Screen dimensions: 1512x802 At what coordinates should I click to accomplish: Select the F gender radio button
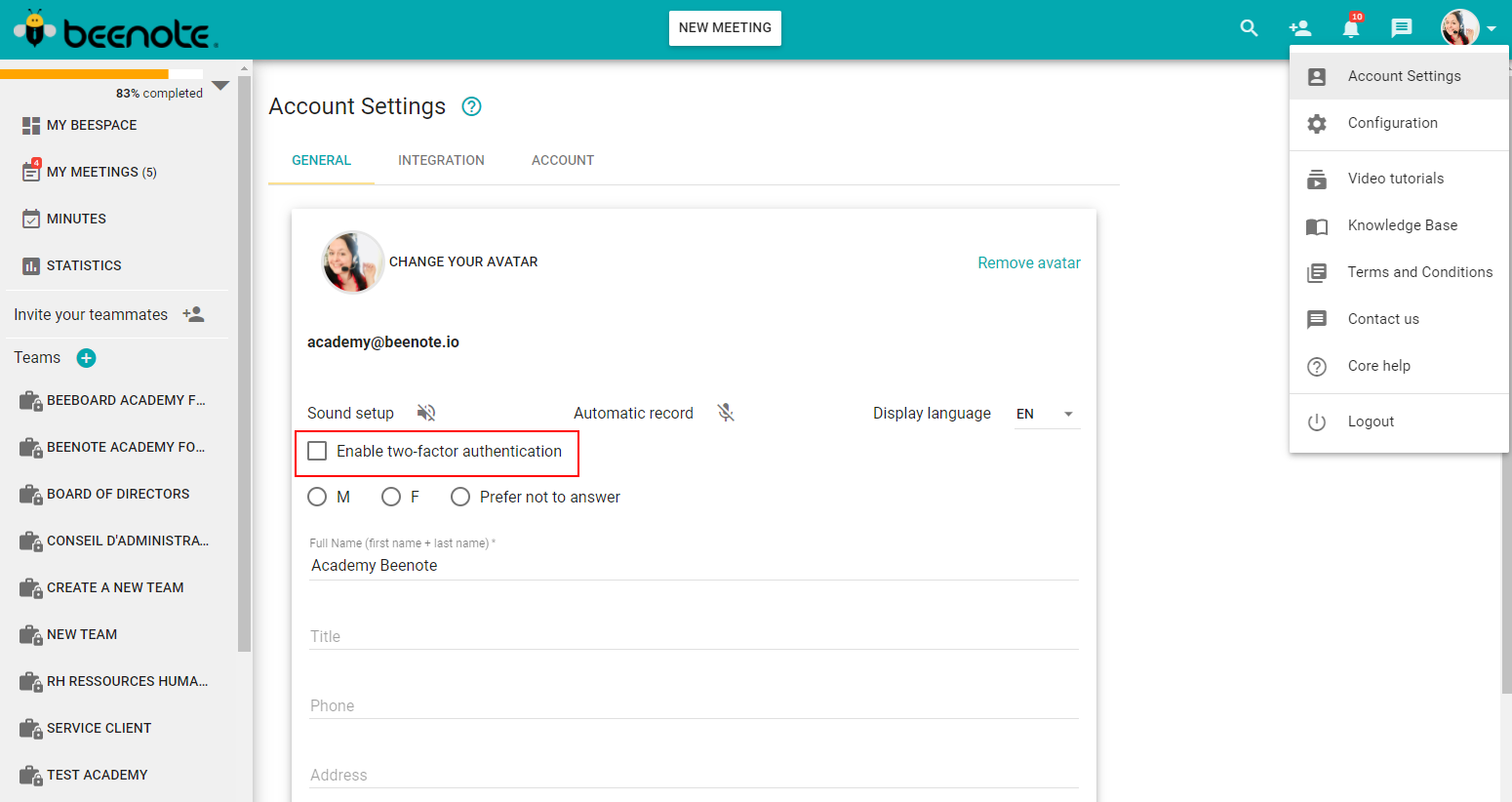(x=391, y=497)
